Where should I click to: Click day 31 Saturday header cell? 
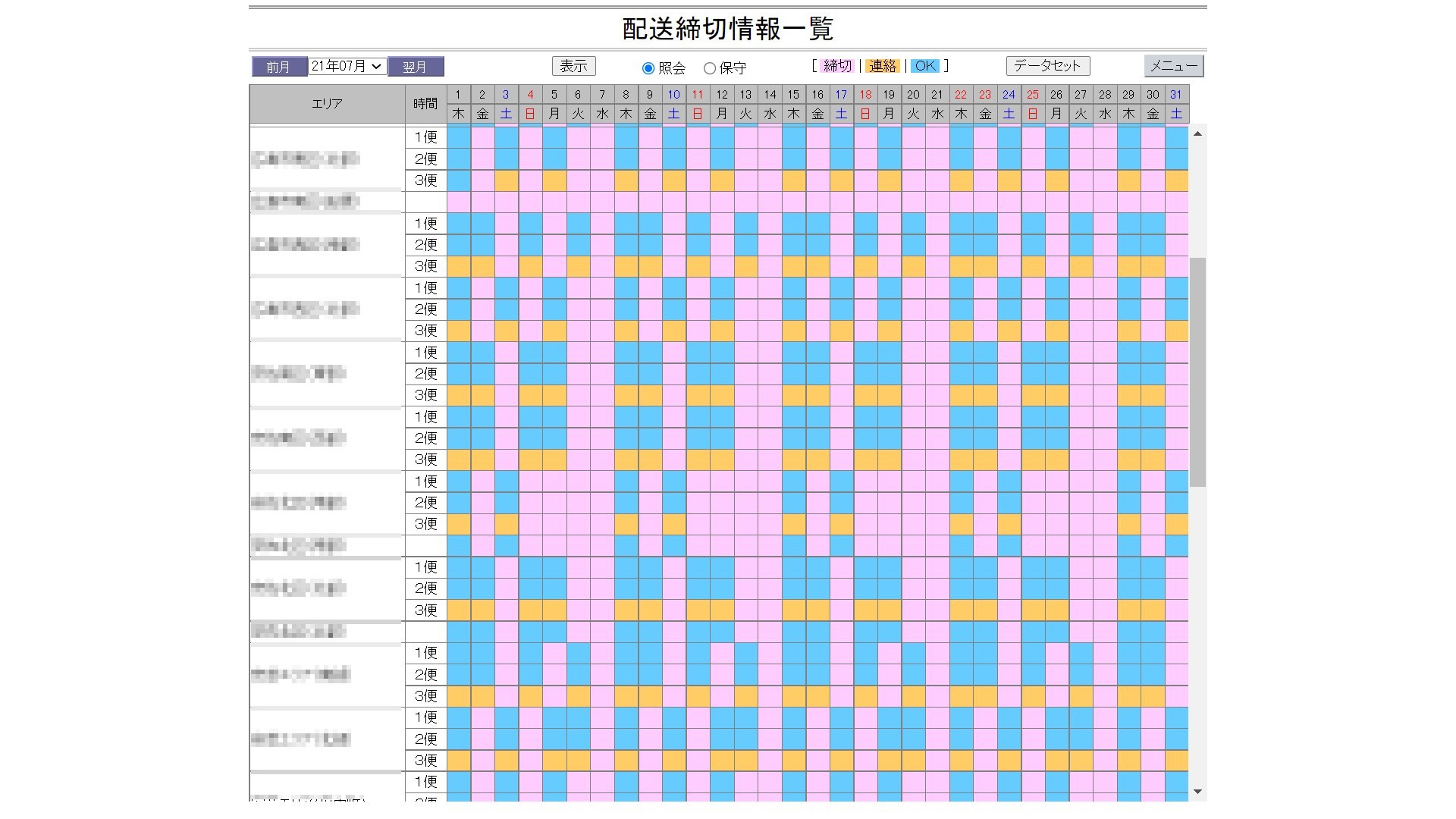[x=1176, y=95]
